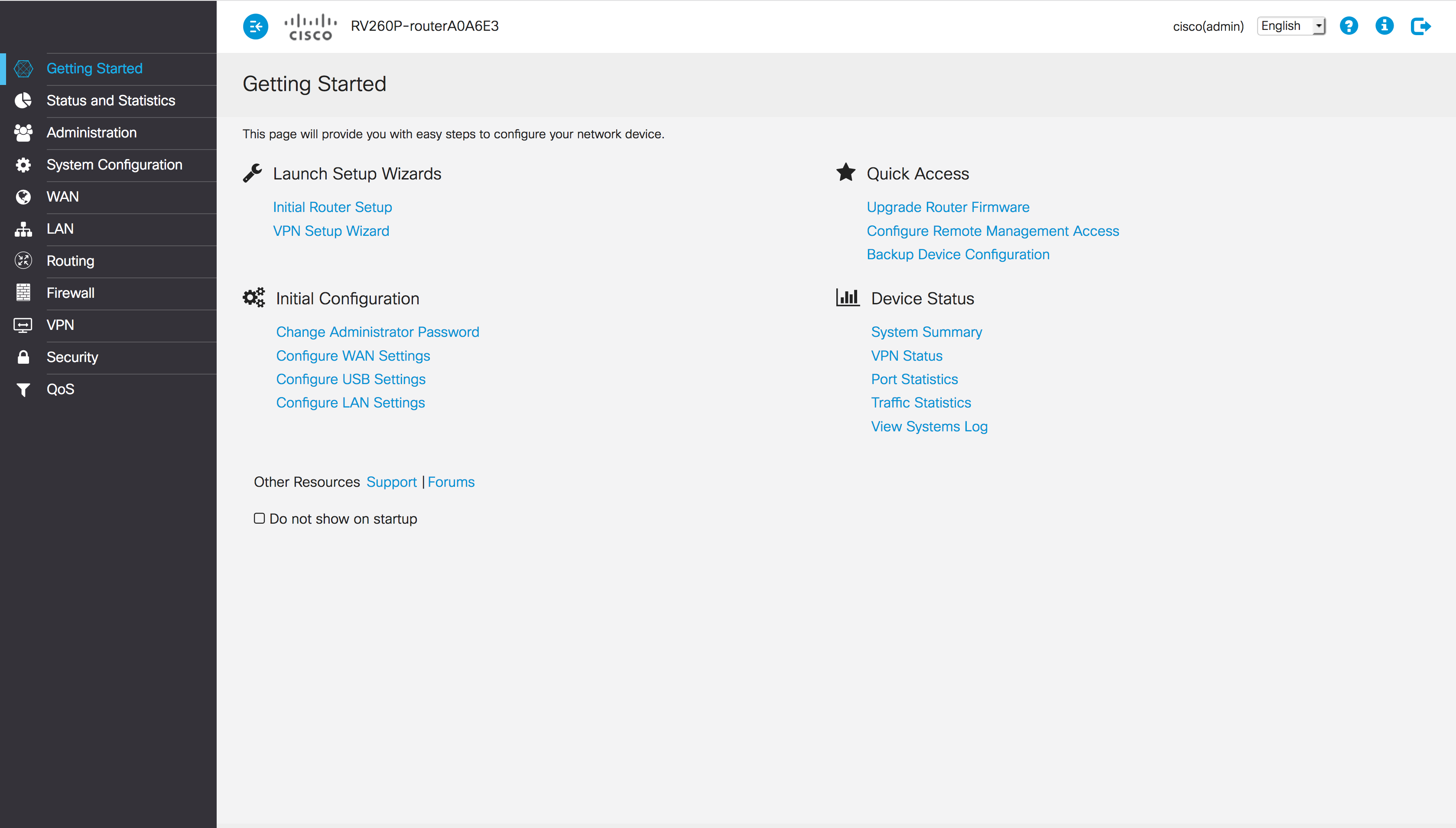Open the VPN sidebar section
1456x828 pixels.
(60, 325)
